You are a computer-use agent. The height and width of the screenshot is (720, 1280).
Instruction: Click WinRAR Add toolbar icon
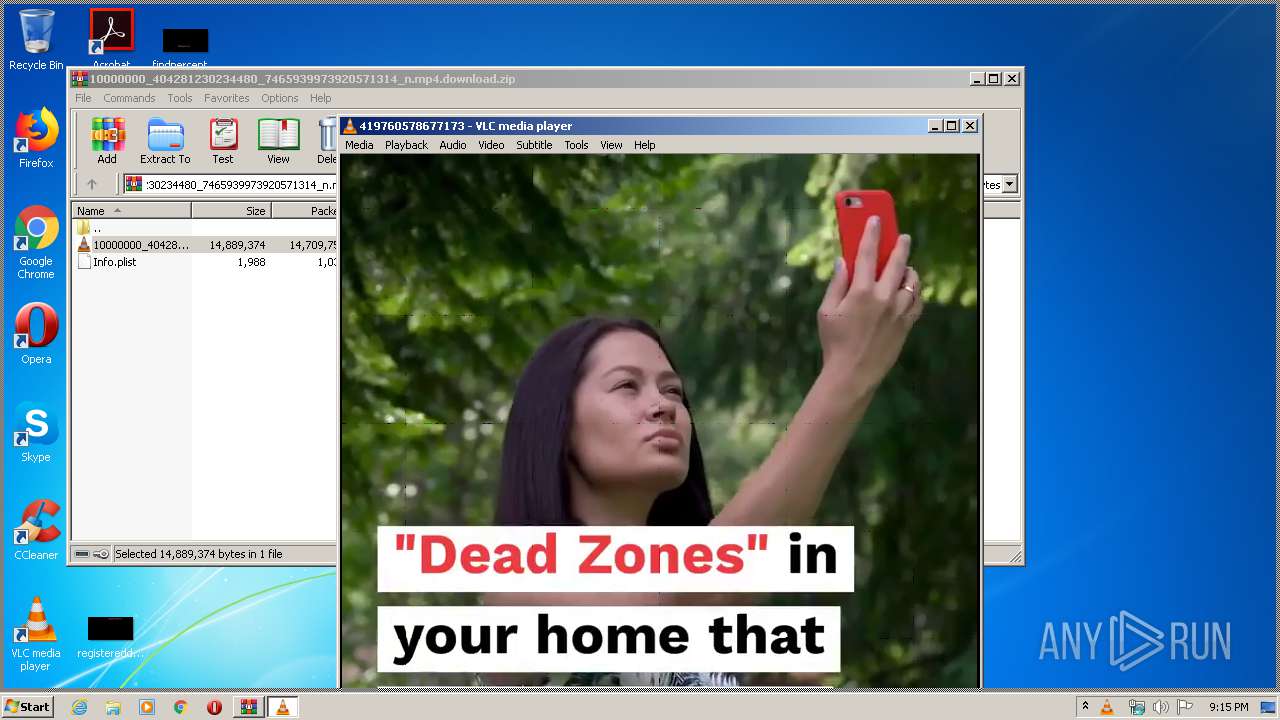pyautogui.click(x=107, y=140)
